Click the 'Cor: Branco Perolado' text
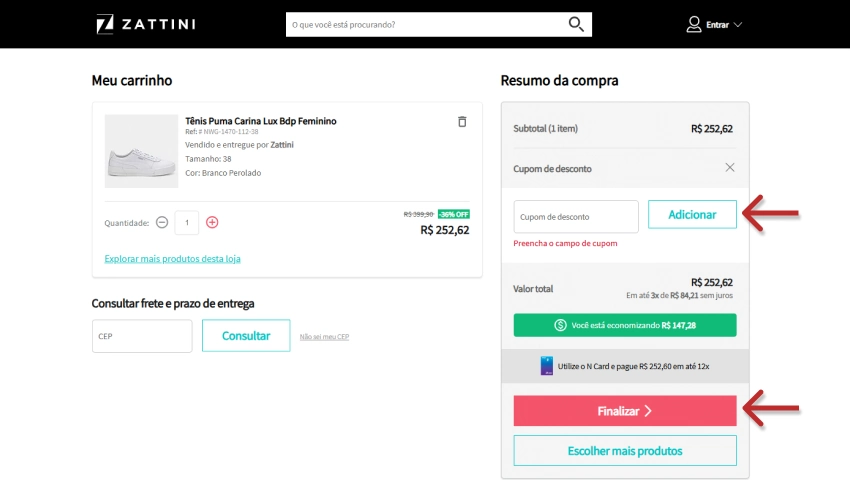 point(223,173)
